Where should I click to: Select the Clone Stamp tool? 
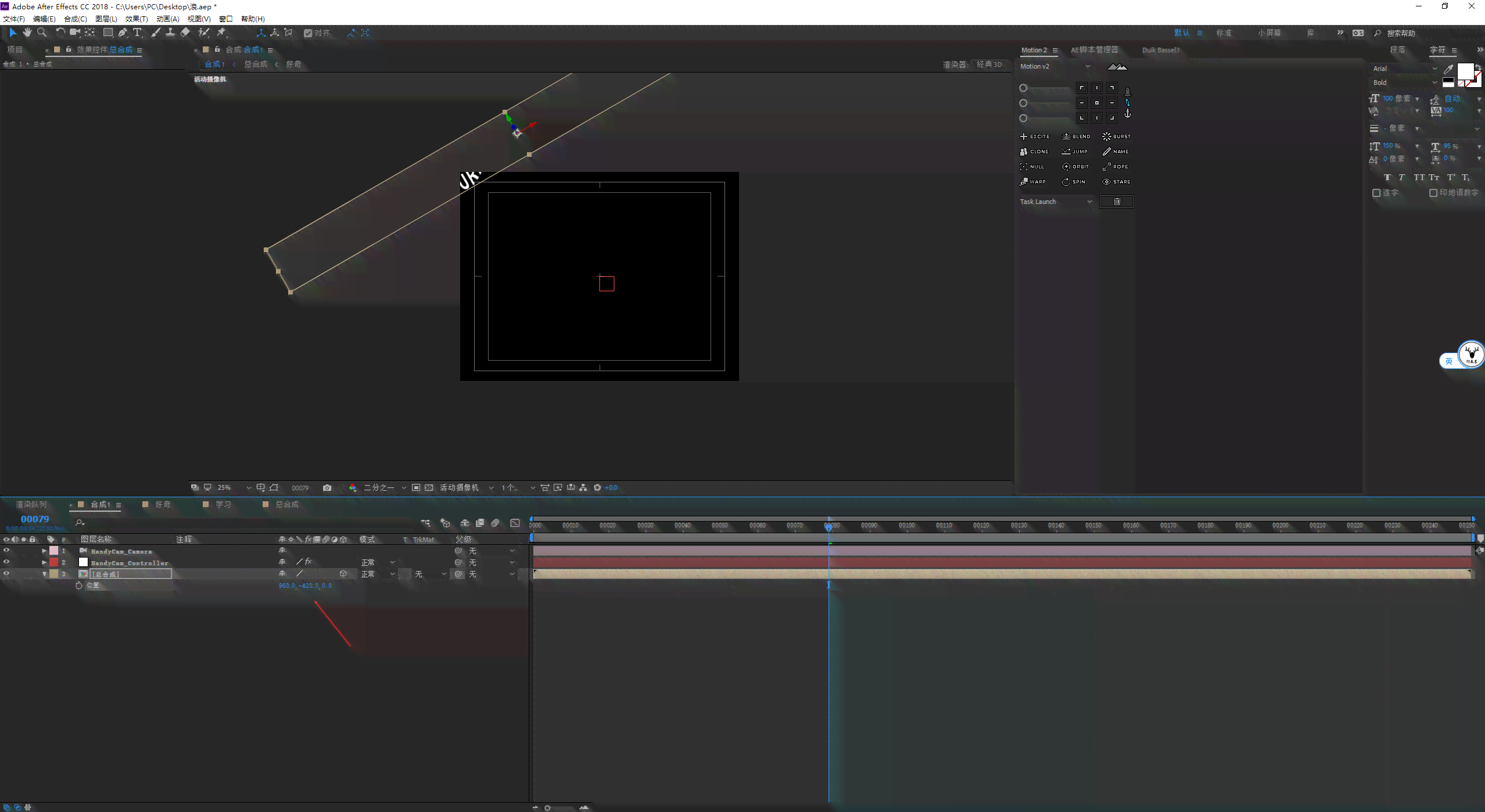(x=170, y=33)
